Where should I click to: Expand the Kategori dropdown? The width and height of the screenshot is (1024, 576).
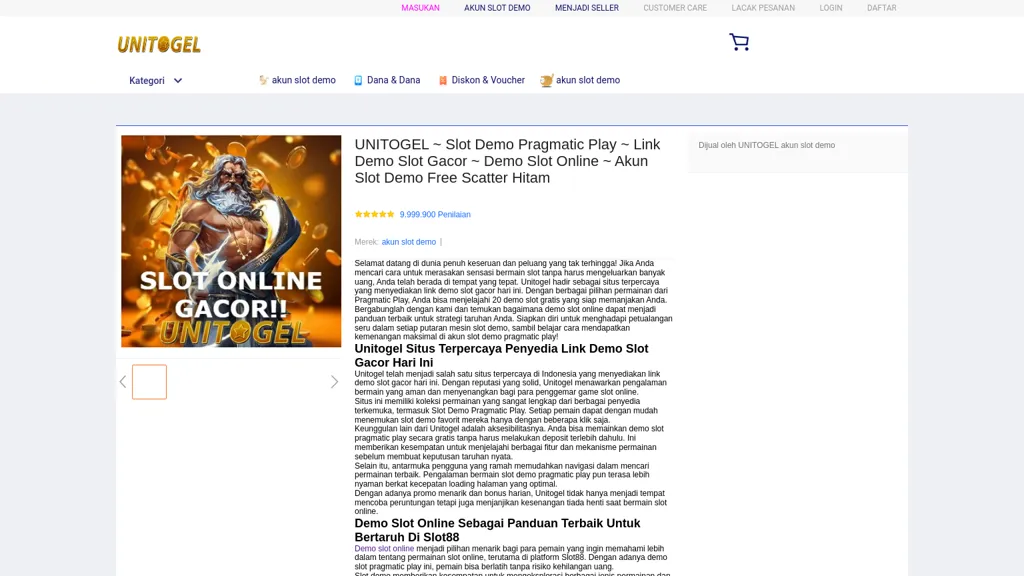click(155, 81)
